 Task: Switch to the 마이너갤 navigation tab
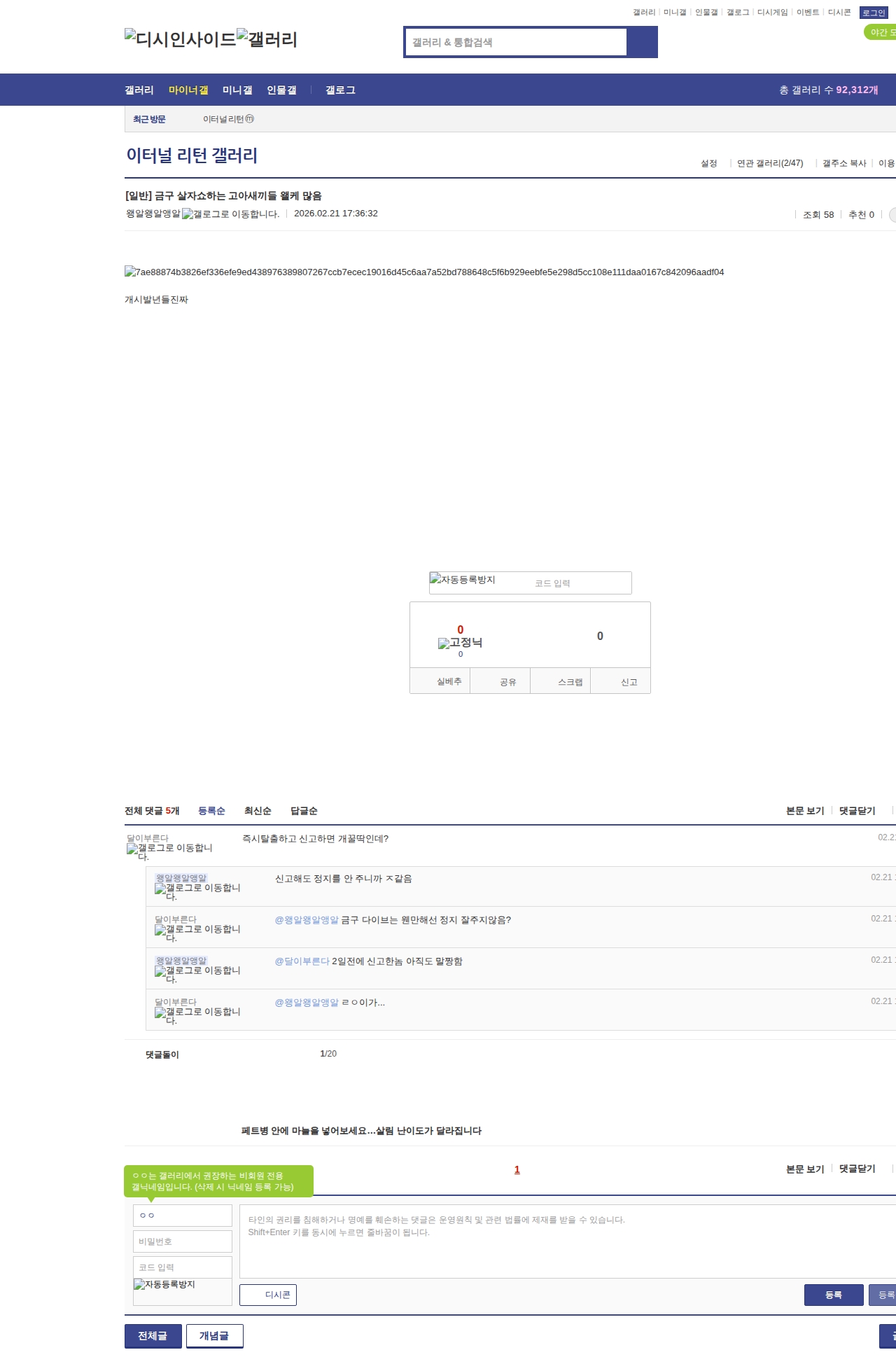point(188,90)
